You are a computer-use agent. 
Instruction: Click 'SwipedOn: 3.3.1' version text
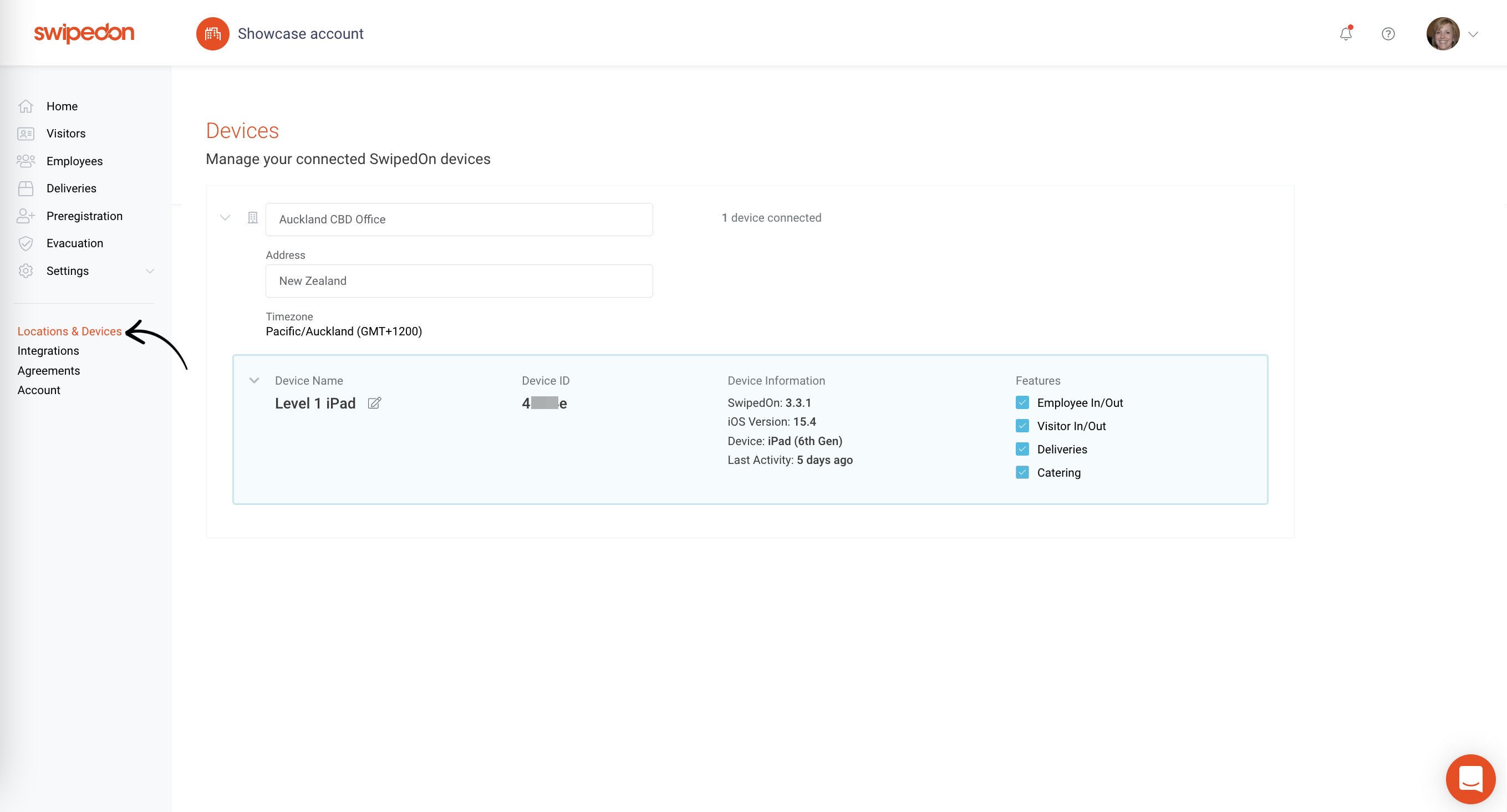click(769, 402)
